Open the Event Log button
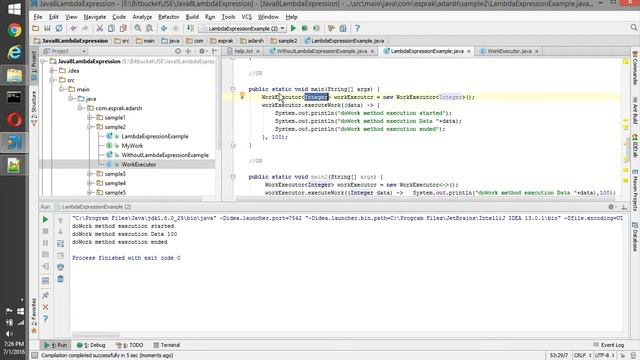640x360 pixels. (x=609, y=345)
